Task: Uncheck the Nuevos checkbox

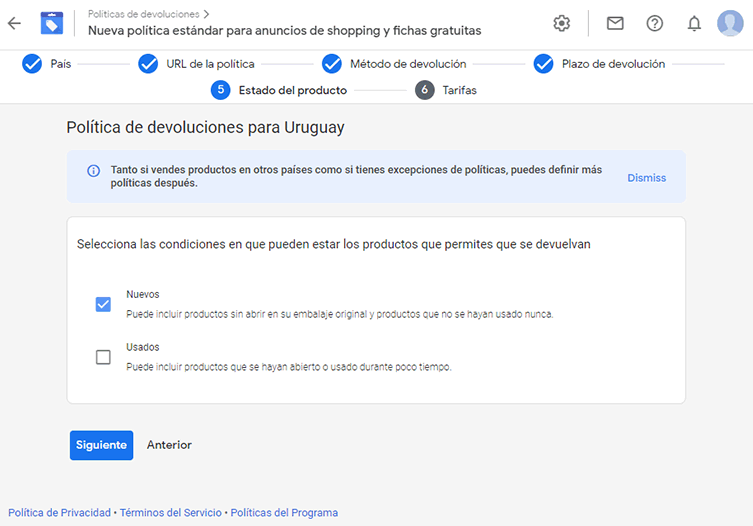Action: click(x=103, y=304)
